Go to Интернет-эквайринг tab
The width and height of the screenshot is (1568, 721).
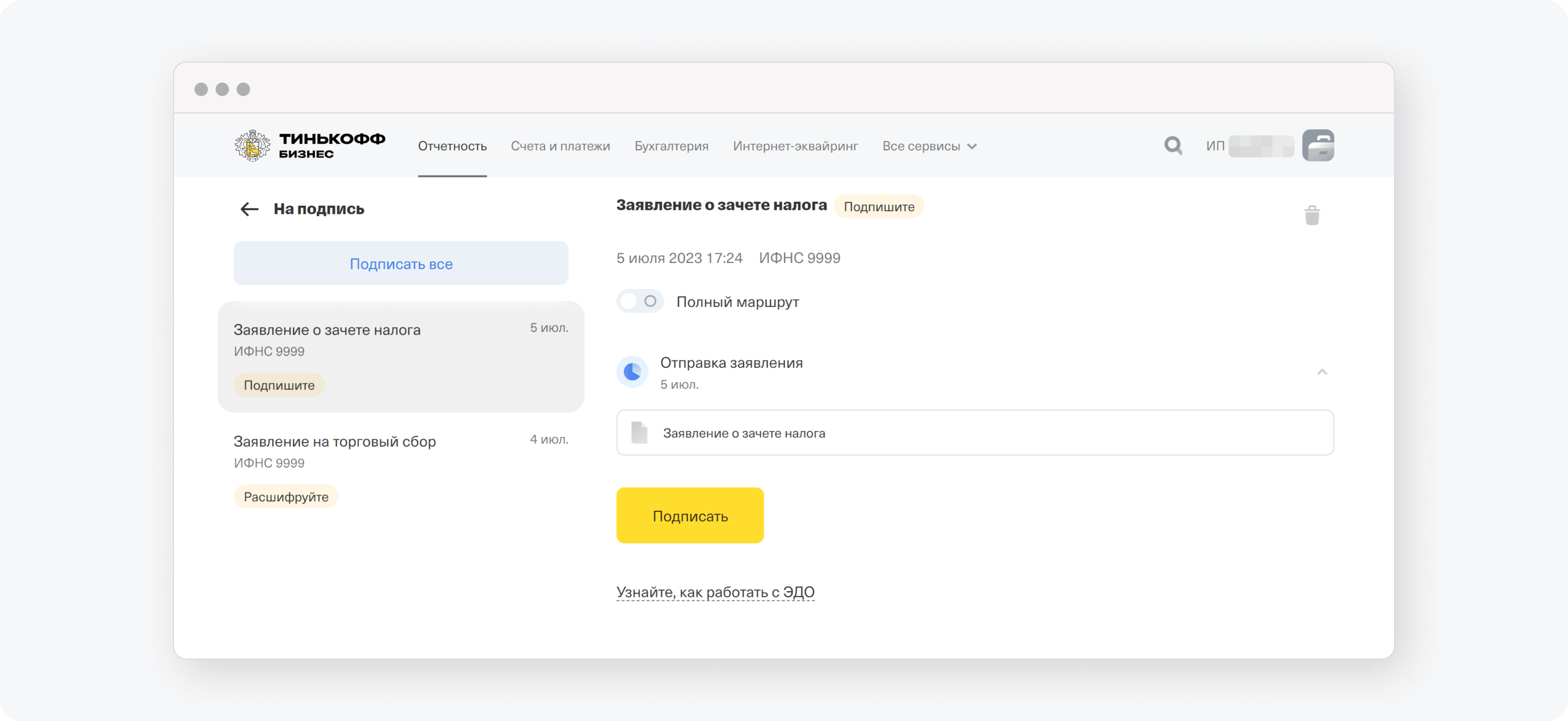[795, 146]
